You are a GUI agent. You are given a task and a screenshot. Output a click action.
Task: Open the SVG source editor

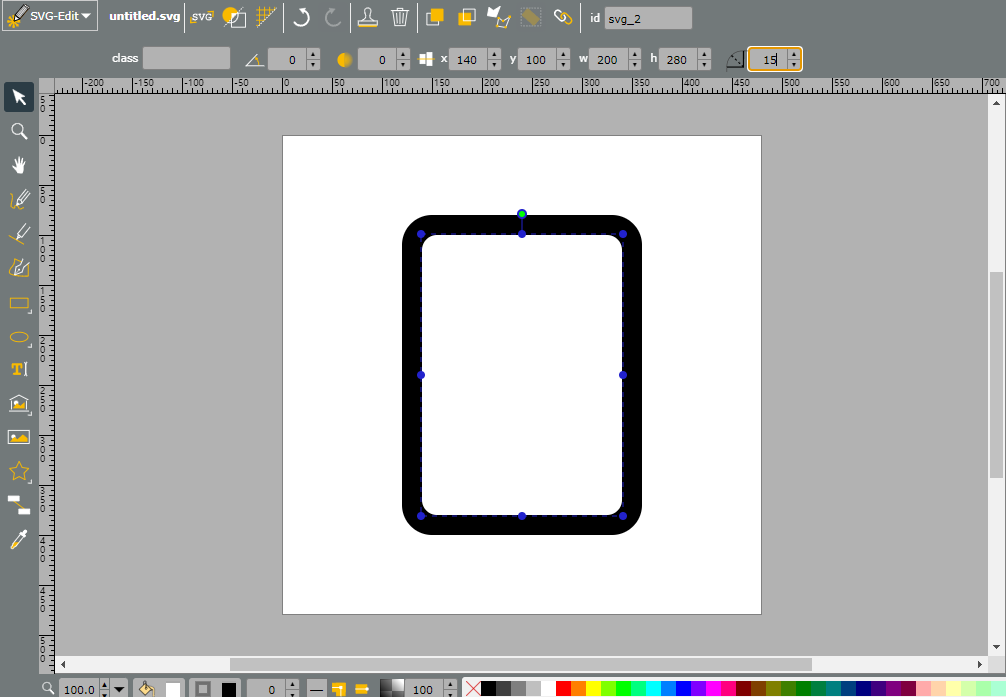202,17
